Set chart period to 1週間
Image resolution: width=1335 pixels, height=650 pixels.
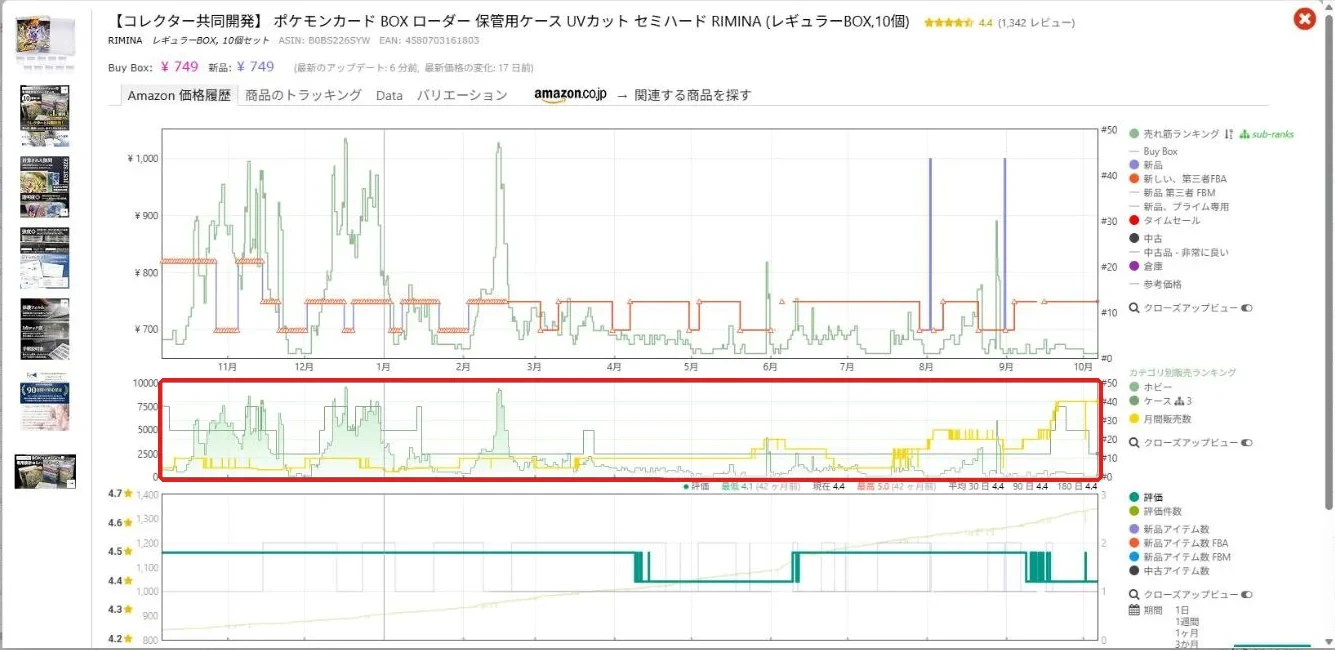point(1187,622)
